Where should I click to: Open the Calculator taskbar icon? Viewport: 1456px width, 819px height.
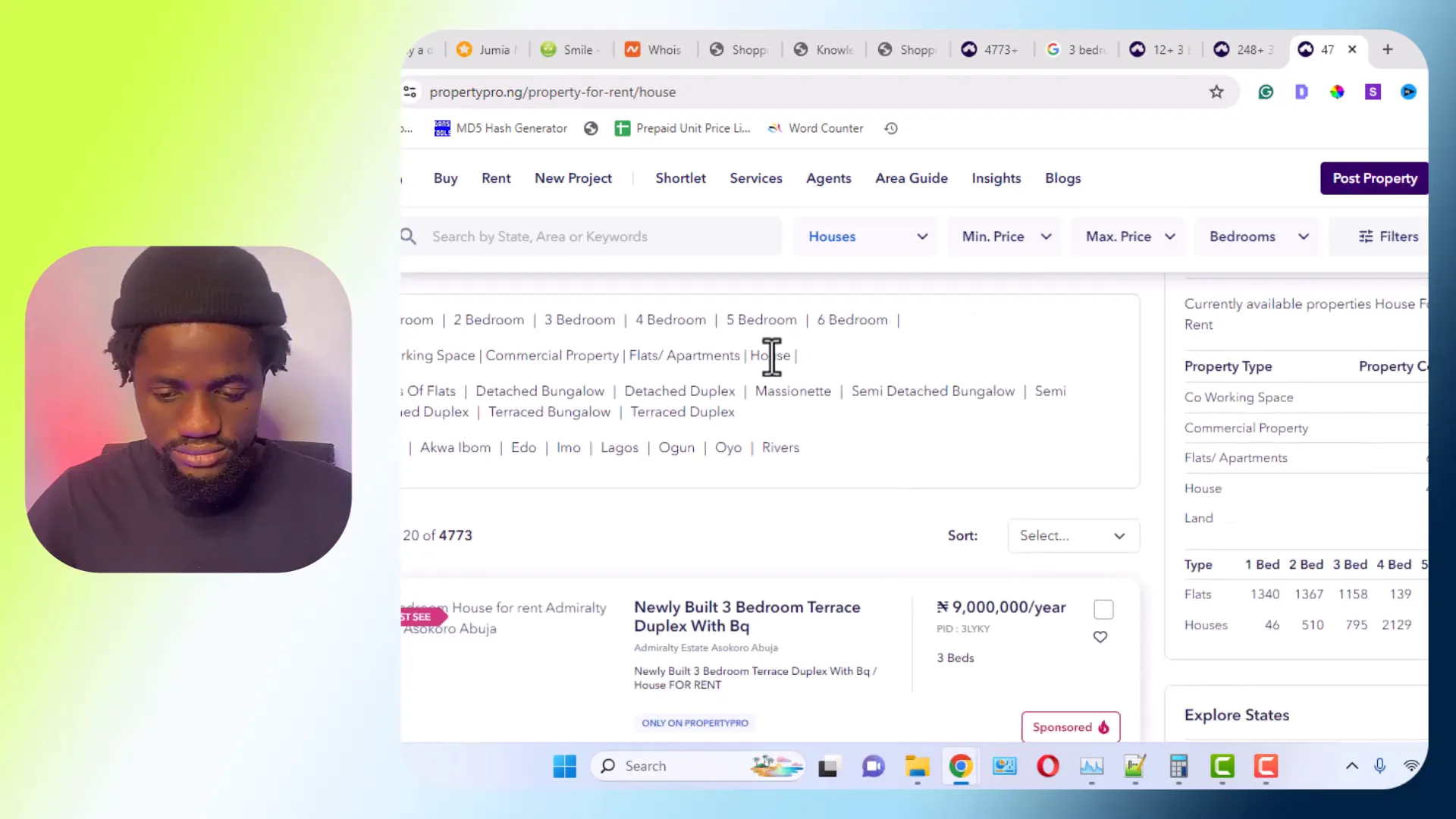coord(1178,767)
